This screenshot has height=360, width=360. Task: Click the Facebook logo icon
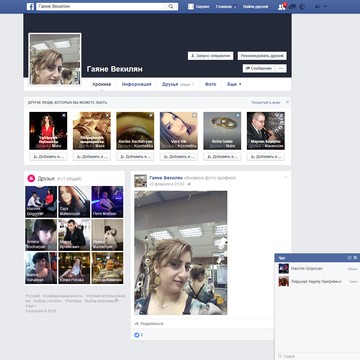pyautogui.click(x=30, y=7)
